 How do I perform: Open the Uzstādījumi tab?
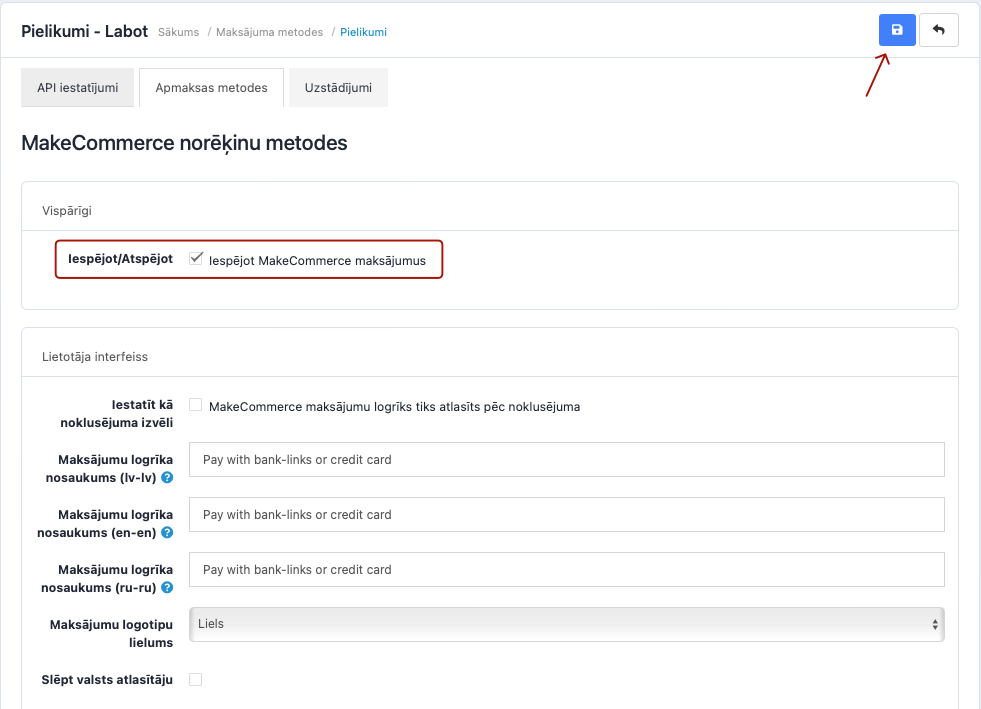[338, 88]
